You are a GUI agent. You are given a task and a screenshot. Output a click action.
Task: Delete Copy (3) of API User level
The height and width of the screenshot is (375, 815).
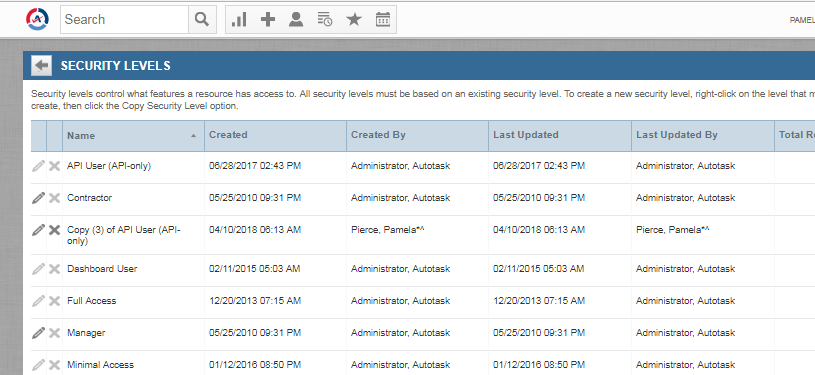click(x=54, y=230)
